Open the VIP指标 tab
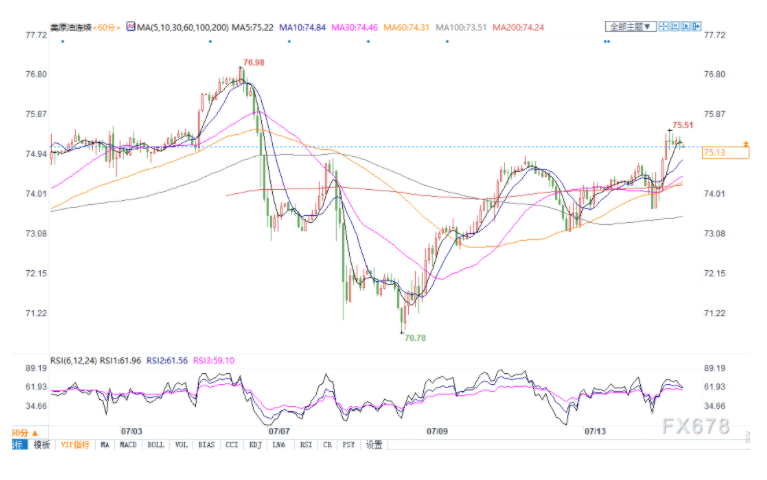Image resolution: width=767 pixels, height=480 pixels. pos(74,444)
